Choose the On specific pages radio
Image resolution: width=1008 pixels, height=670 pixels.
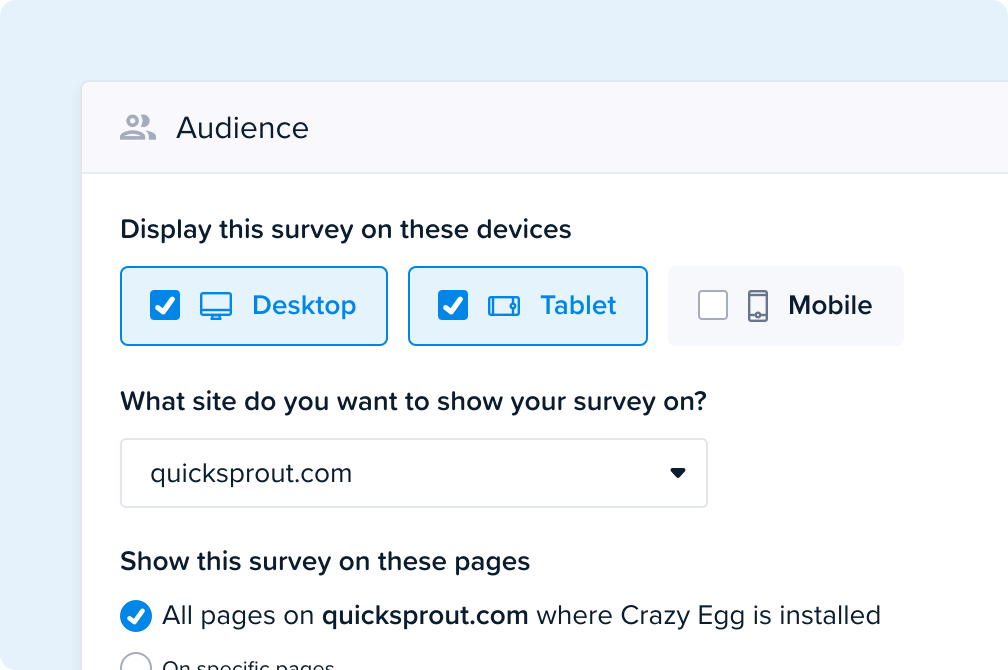[136, 662]
